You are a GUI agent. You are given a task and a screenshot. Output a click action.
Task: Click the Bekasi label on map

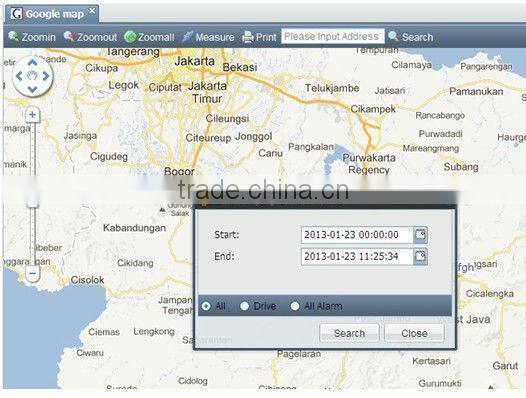[x=240, y=67]
